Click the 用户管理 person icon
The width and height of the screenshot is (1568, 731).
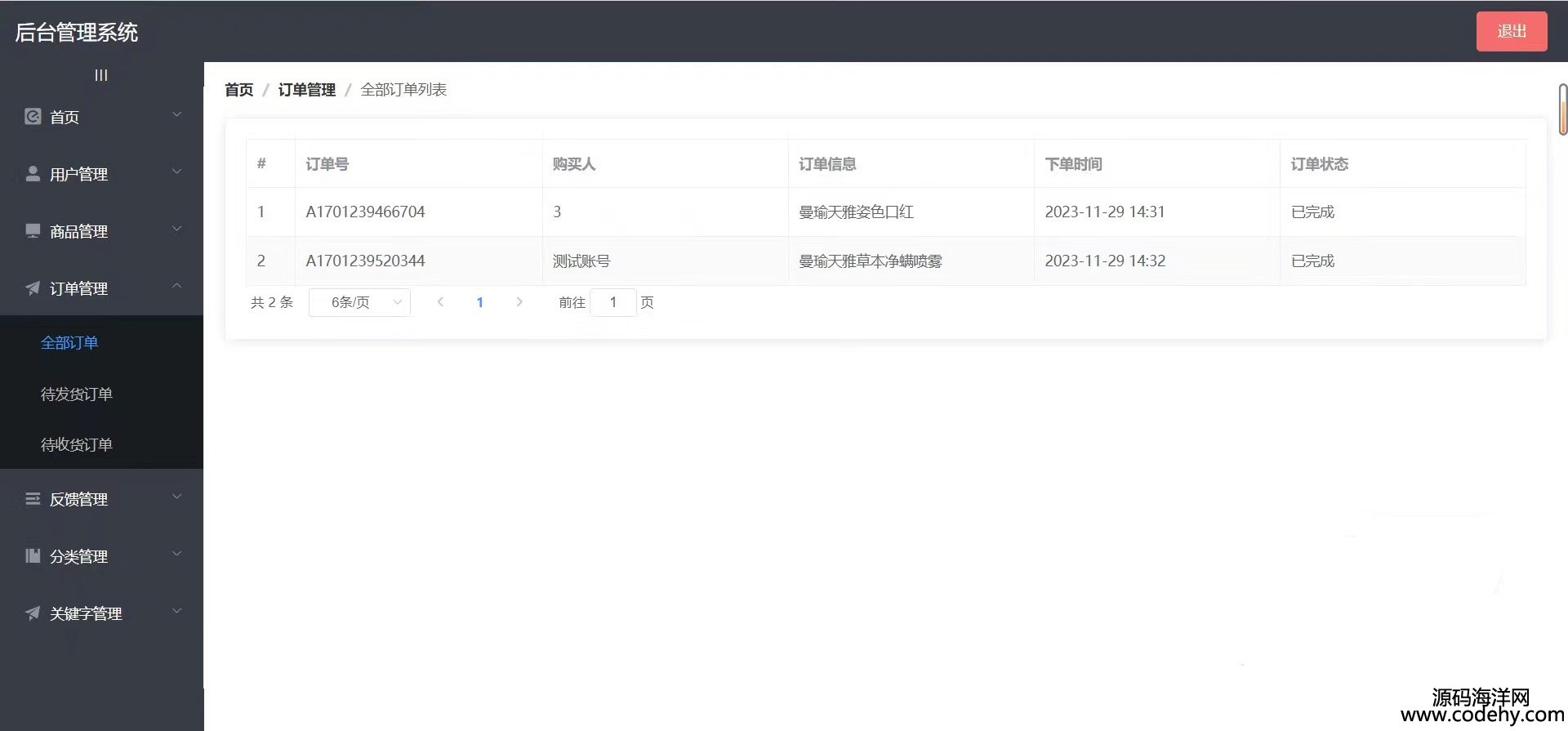point(33,174)
